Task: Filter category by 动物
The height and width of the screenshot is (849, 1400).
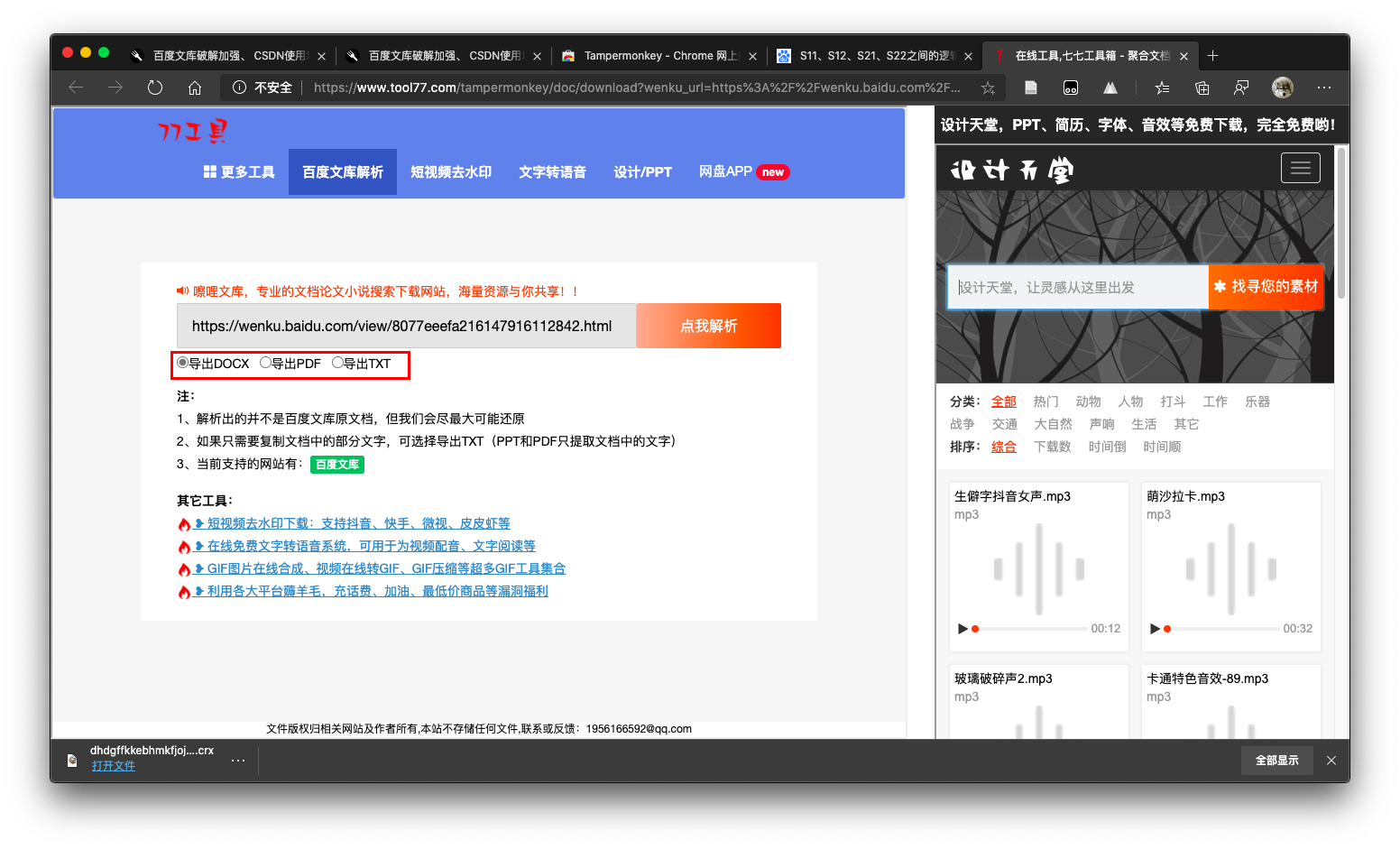Action: tap(1088, 401)
